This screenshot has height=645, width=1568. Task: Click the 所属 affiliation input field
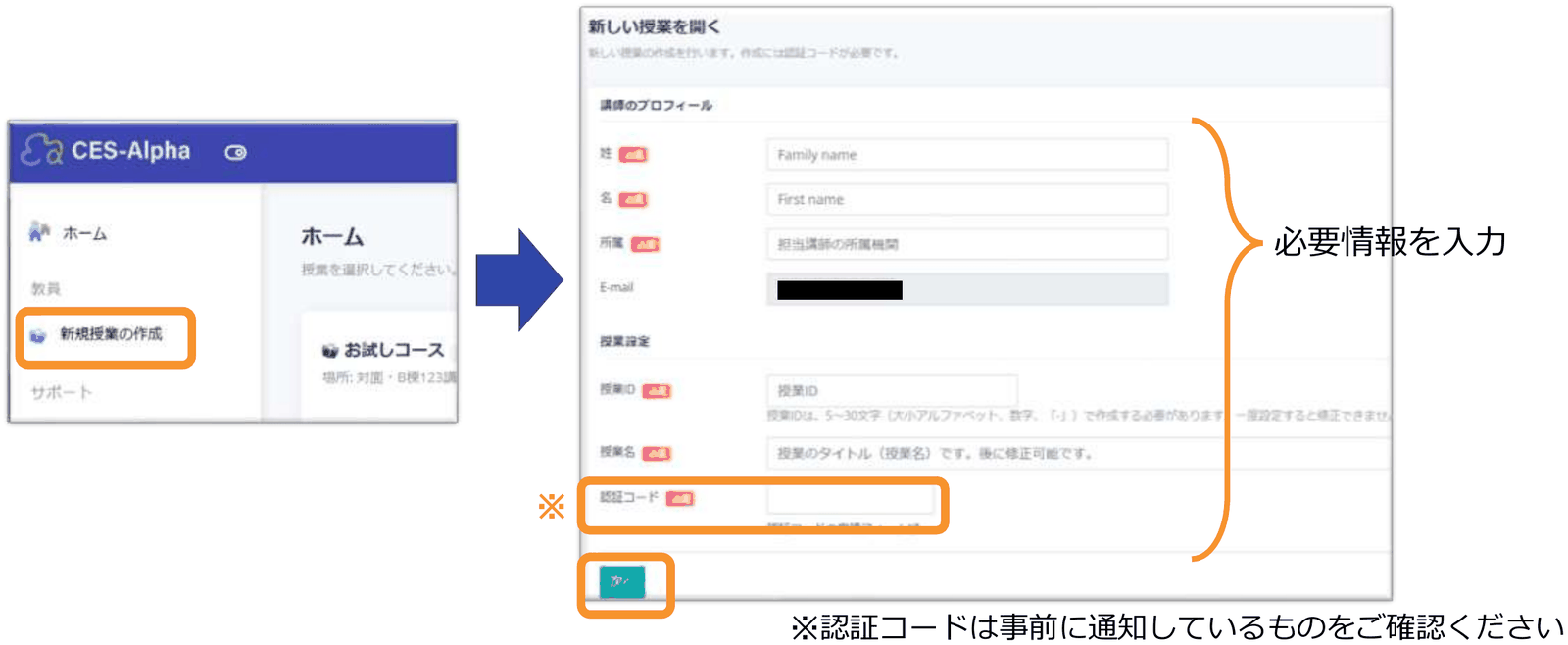tap(967, 244)
